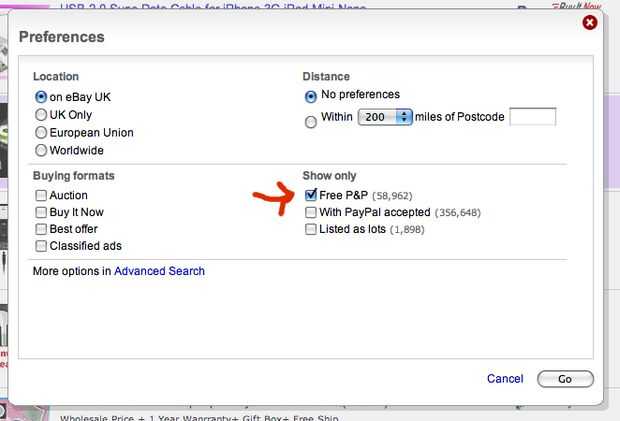The width and height of the screenshot is (620, 421).
Task: Open the 200 miles distance dropdown
Action: click(387, 117)
